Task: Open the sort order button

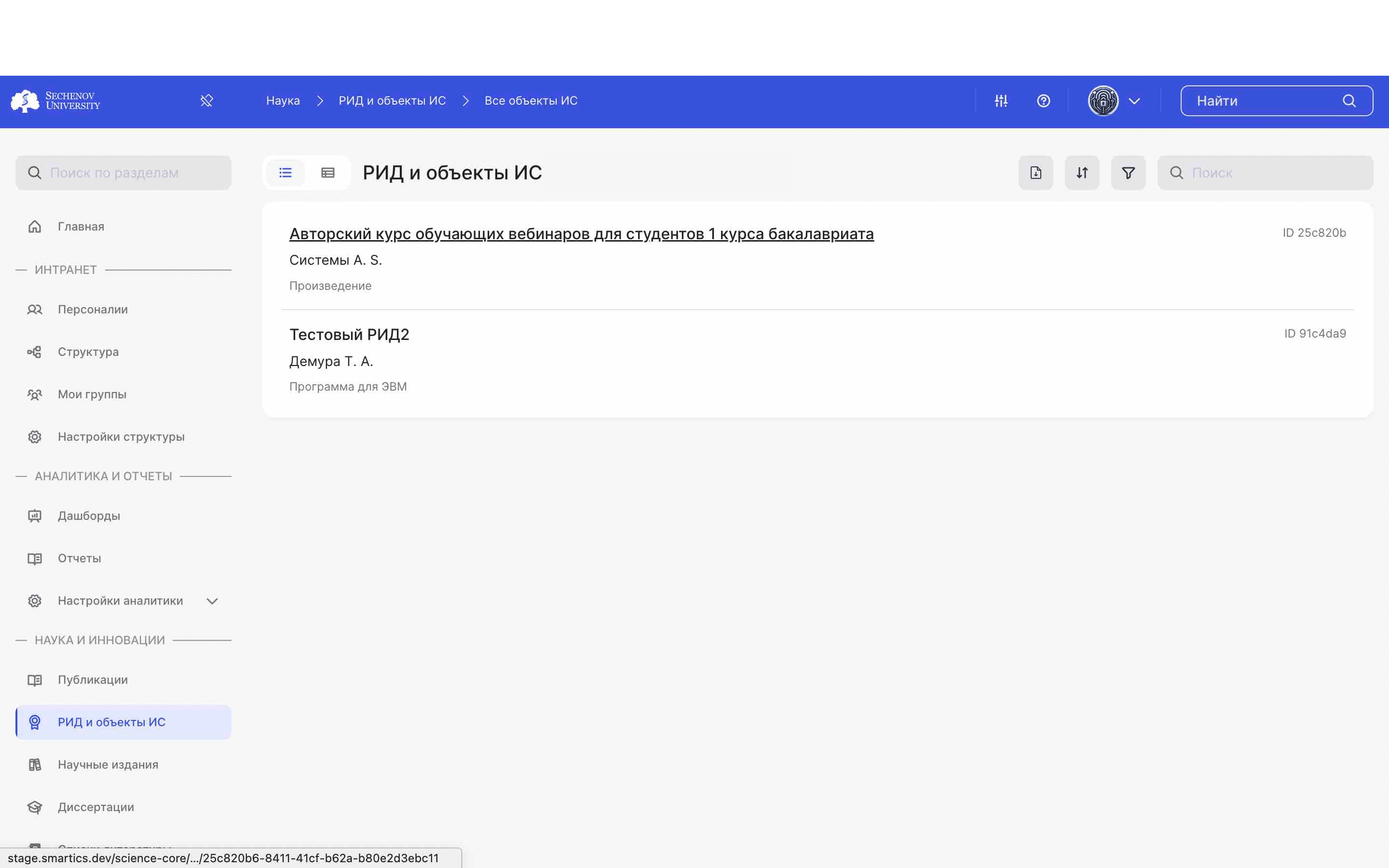Action: (1082, 173)
